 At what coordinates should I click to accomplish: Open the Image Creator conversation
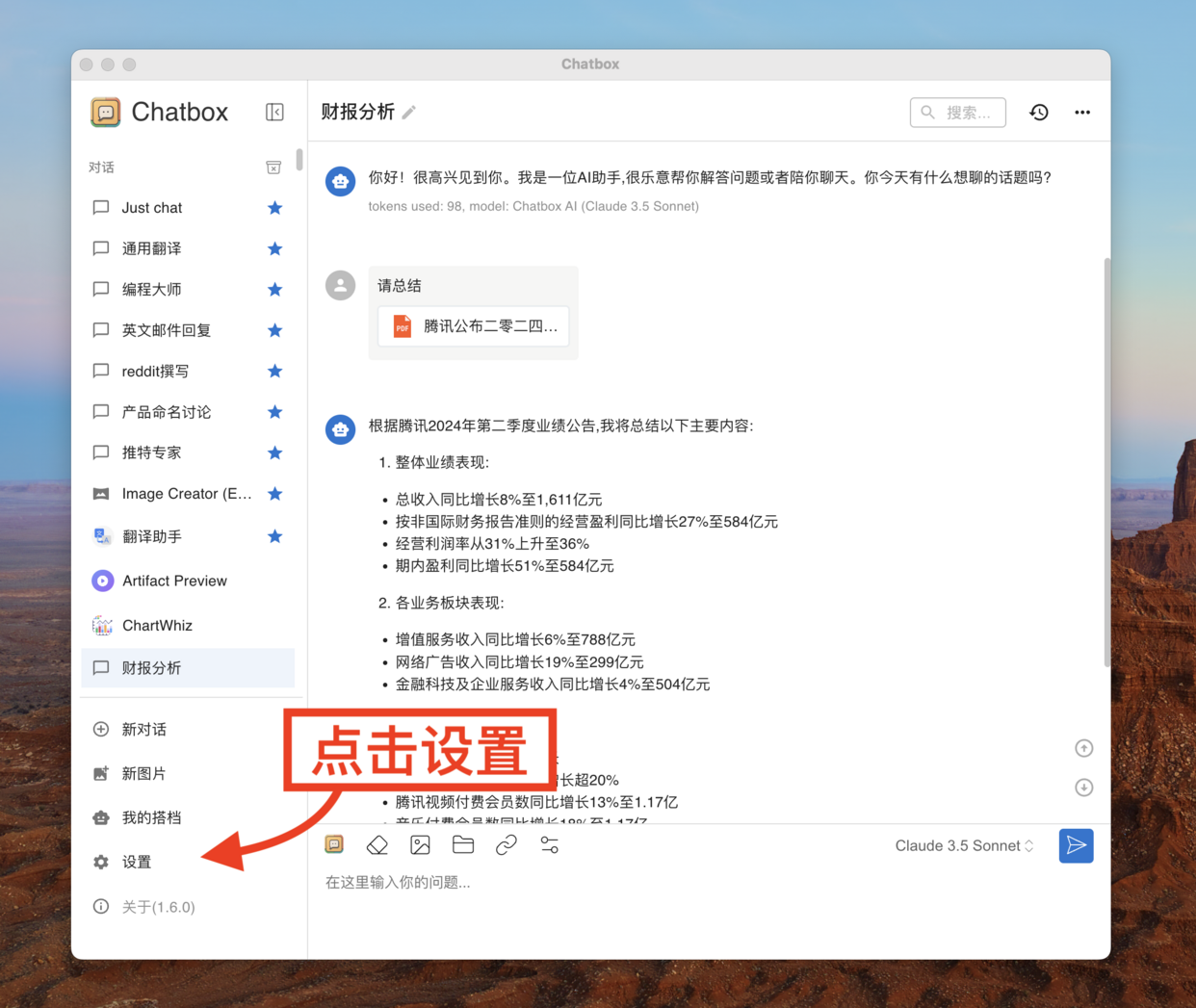(x=188, y=494)
